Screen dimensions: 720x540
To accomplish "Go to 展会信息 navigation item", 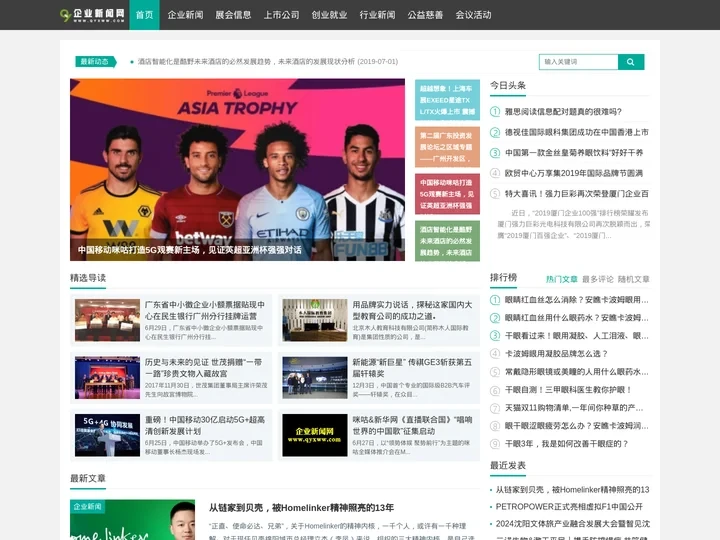I will click(233, 15).
